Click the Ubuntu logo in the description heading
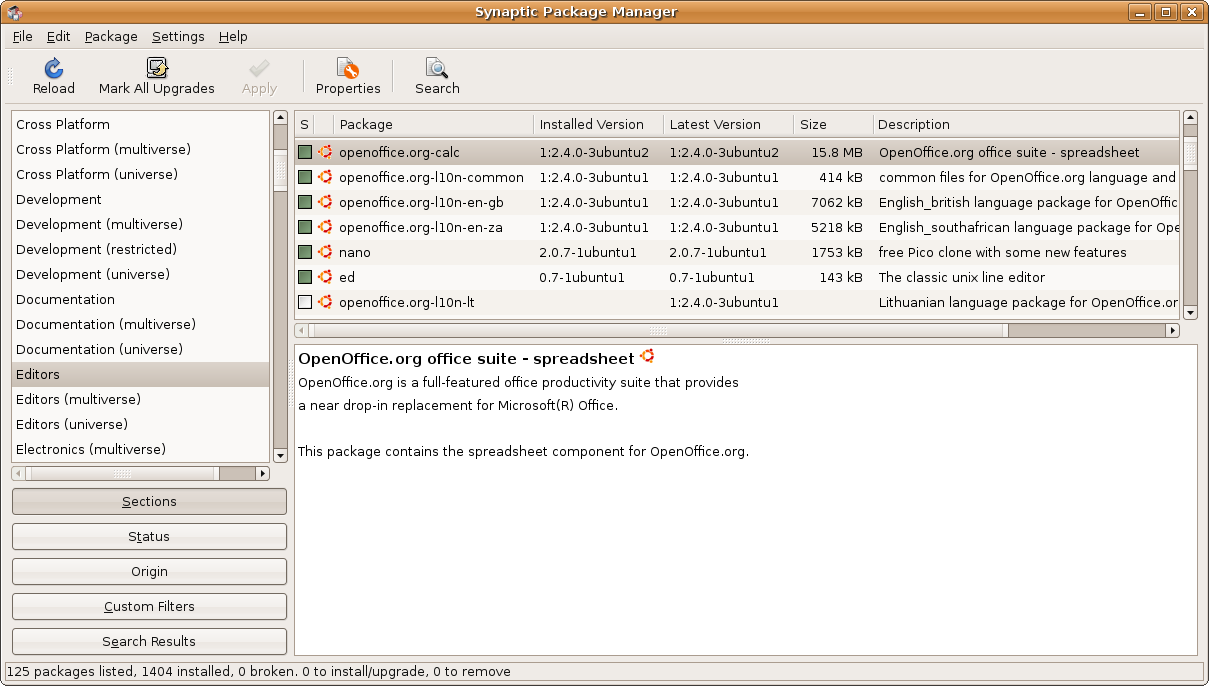1209x686 pixels. pos(647,357)
